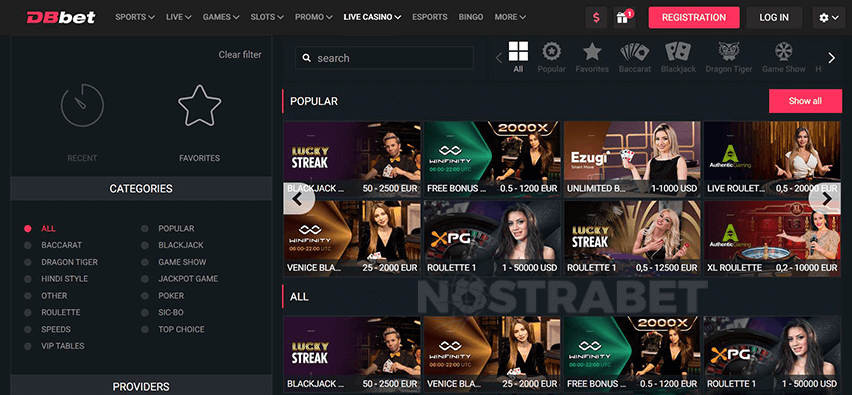Open Popular Lucky Streak Roulette 1 tile
852x395 pixels.
click(x=632, y=239)
